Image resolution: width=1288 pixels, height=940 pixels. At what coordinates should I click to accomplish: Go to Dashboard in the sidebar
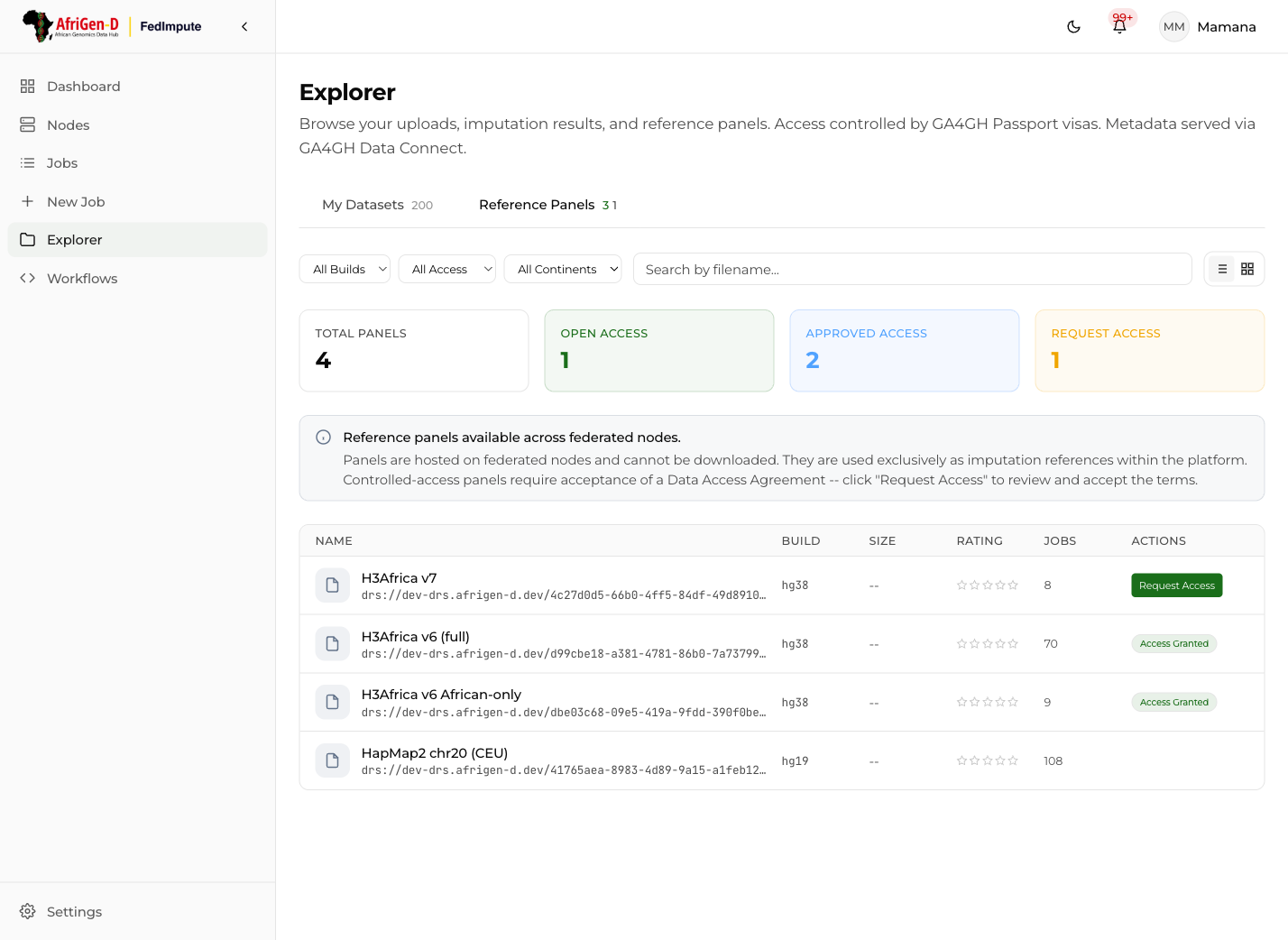137,87
